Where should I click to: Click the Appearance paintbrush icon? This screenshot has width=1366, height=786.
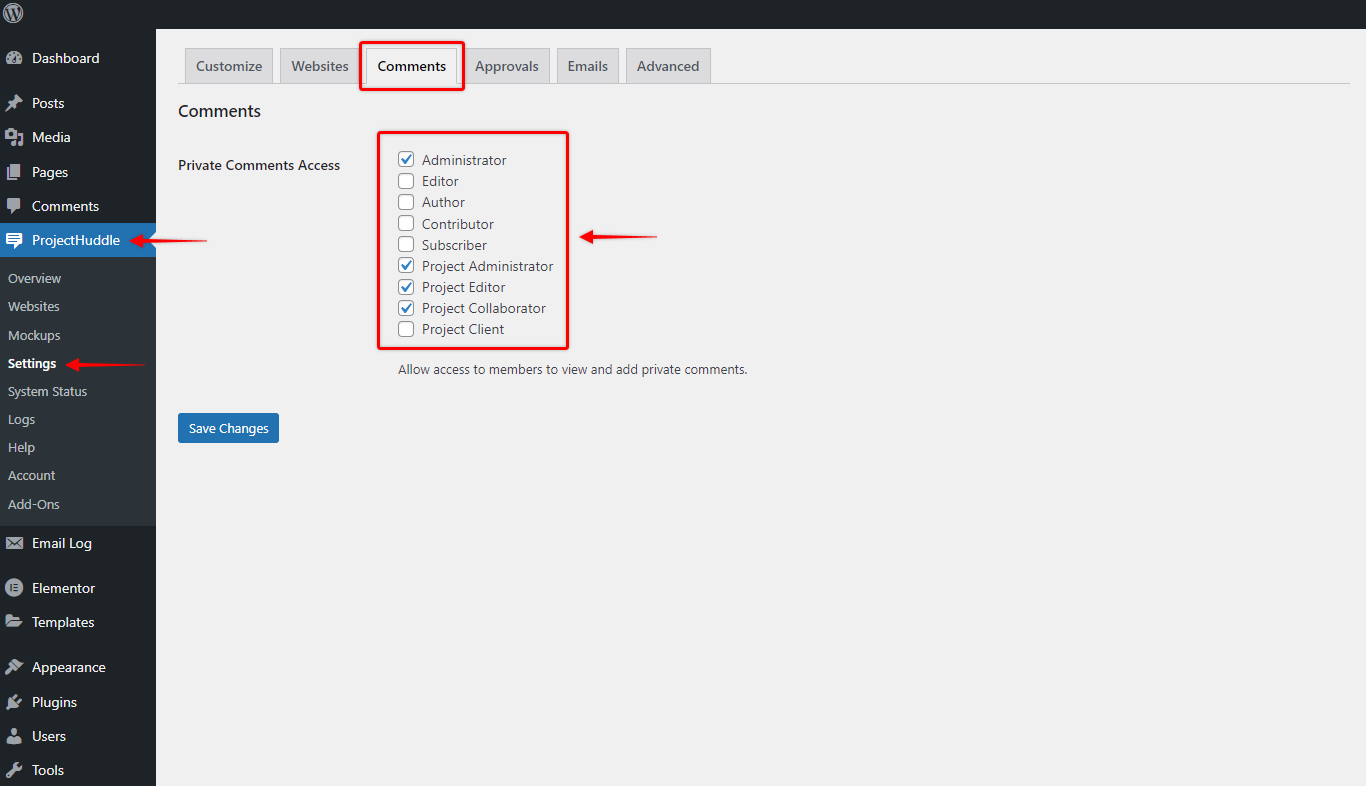pyautogui.click(x=14, y=667)
